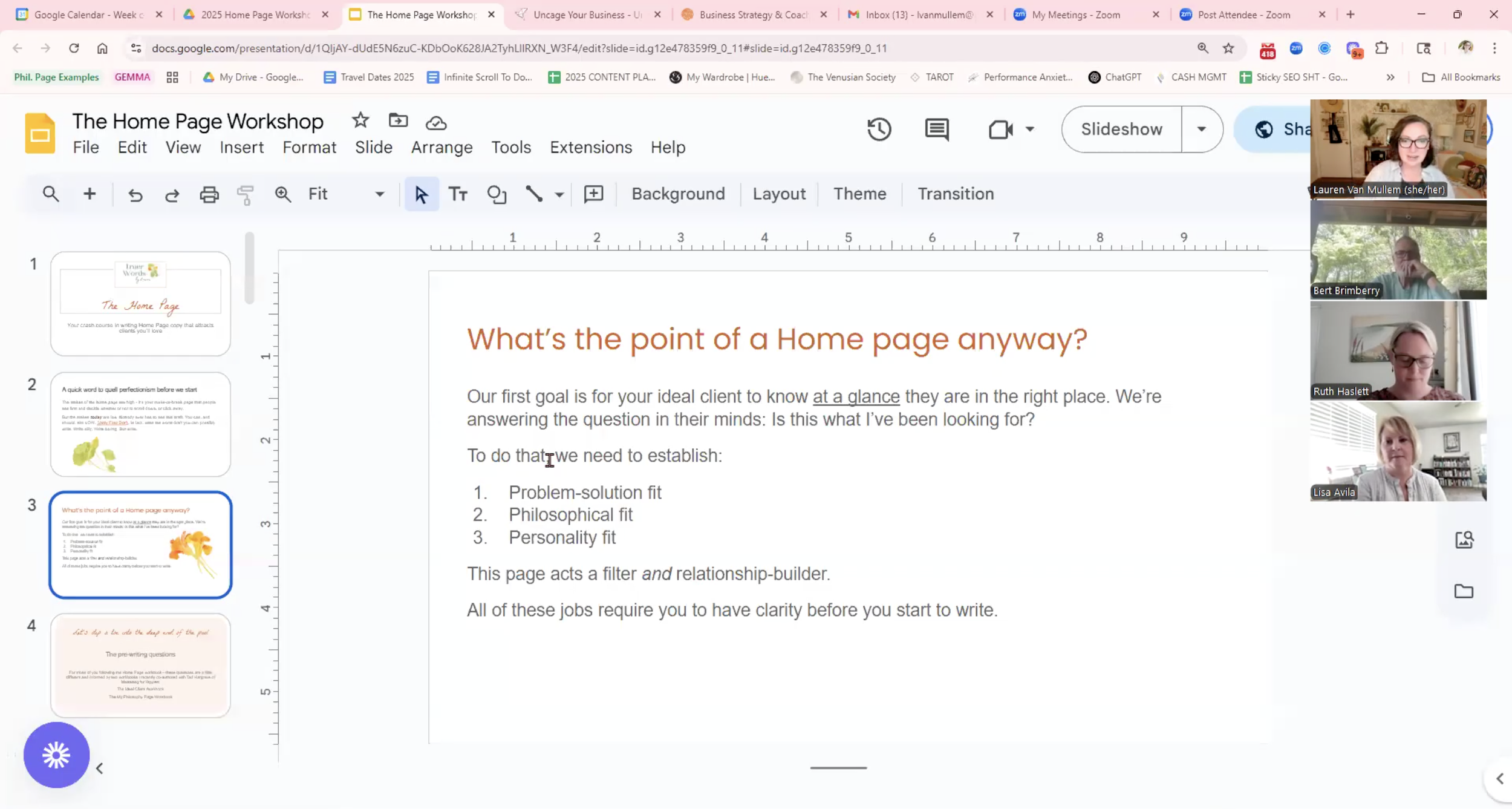
Task: Open the comments panel icon
Action: pos(936,129)
